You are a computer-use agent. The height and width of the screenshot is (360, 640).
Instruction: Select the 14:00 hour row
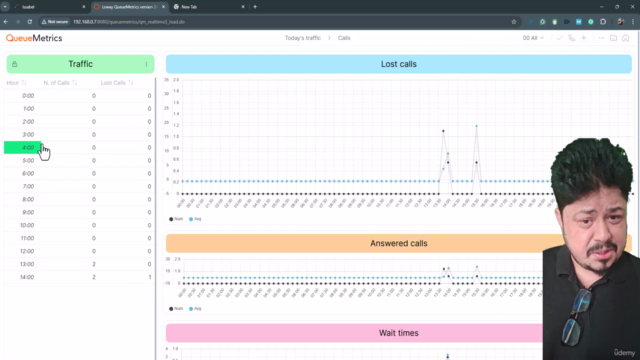(78, 277)
